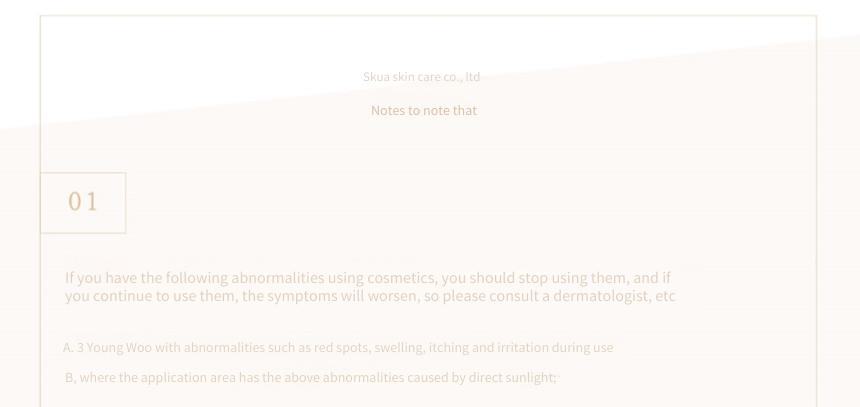Click the line beginning 'you continue to use them'
The height and width of the screenshot is (407, 860).
coord(370,296)
